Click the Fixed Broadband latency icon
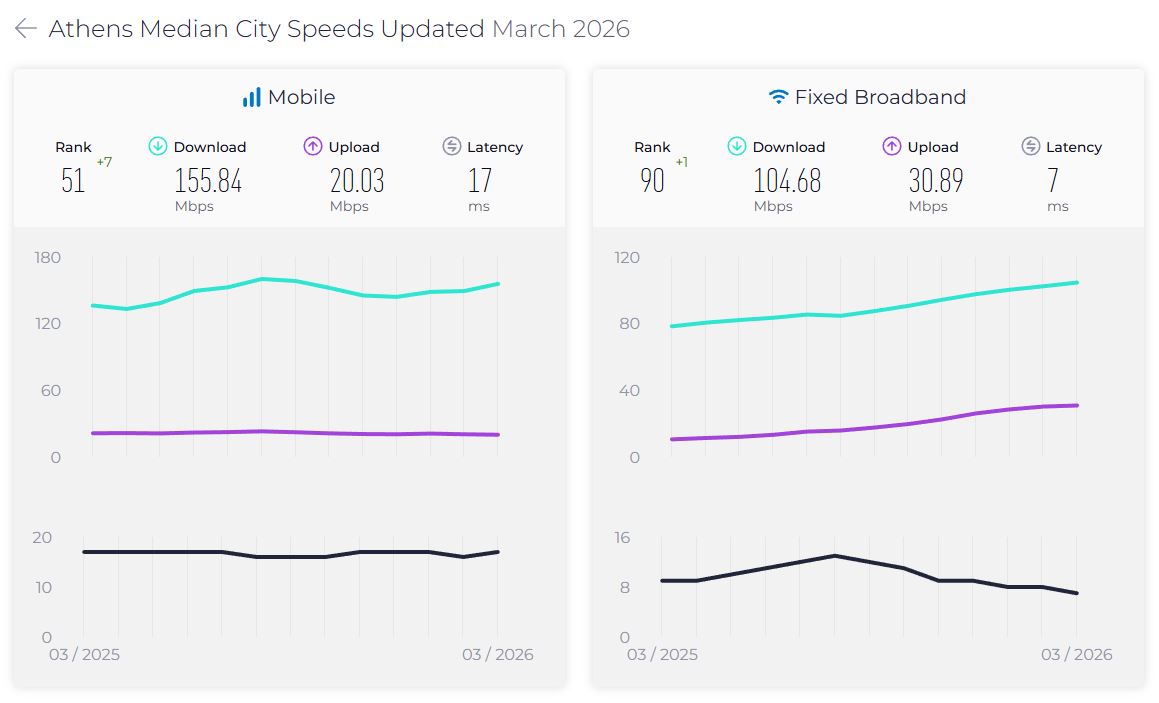 pyautogui.click(x=1031, y=146)
